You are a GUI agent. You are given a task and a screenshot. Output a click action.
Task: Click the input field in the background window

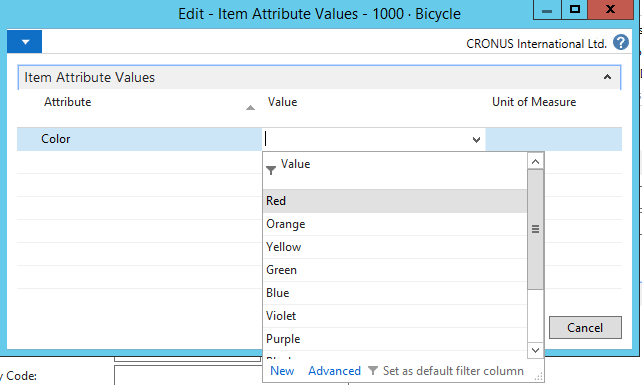tap(188, 375)
